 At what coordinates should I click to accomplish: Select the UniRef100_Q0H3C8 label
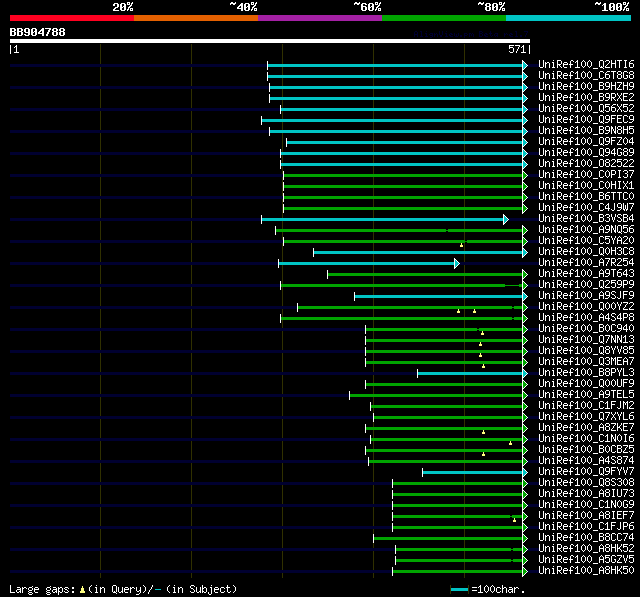pyautogui.click(x=586, y=252)
